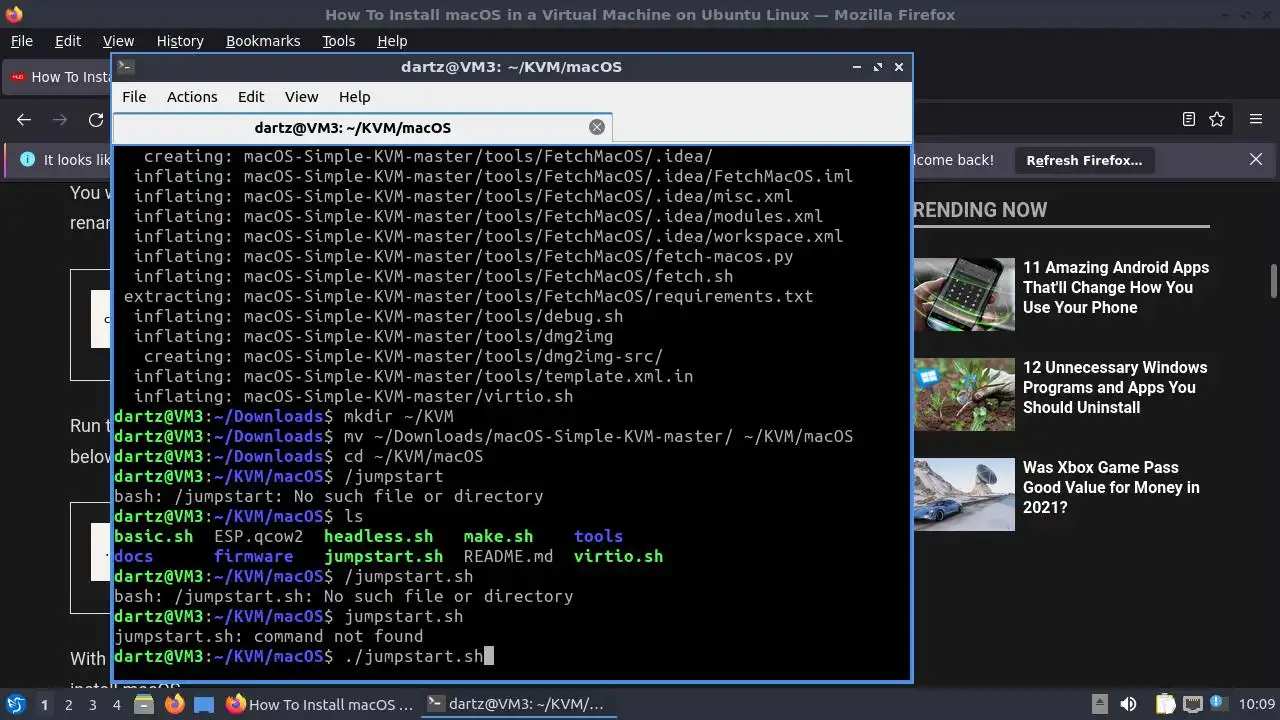Reload the page in Firefox
Image resolution: width=1280 pixels, height=720 pixels.
[x=96, y=119]
